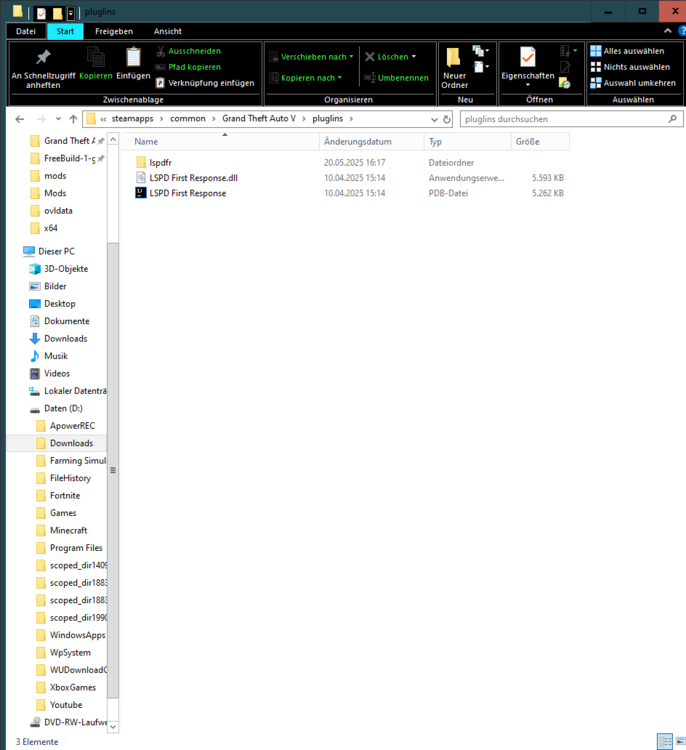Select the LSPD First Response.dll file
686x750 pixels.
tap(193, 178)
